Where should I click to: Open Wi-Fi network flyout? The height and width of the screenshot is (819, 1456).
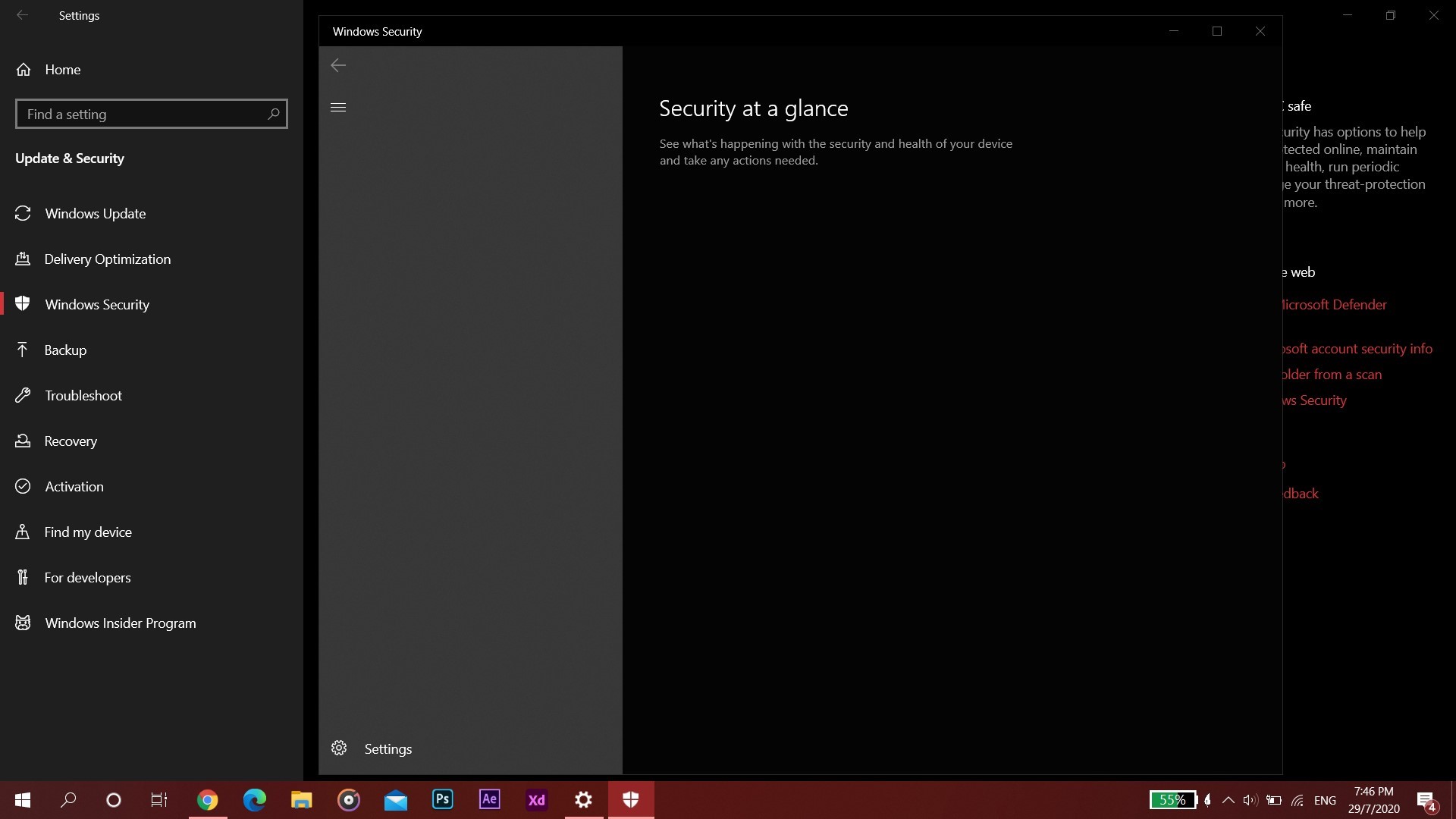point(1298,800)
